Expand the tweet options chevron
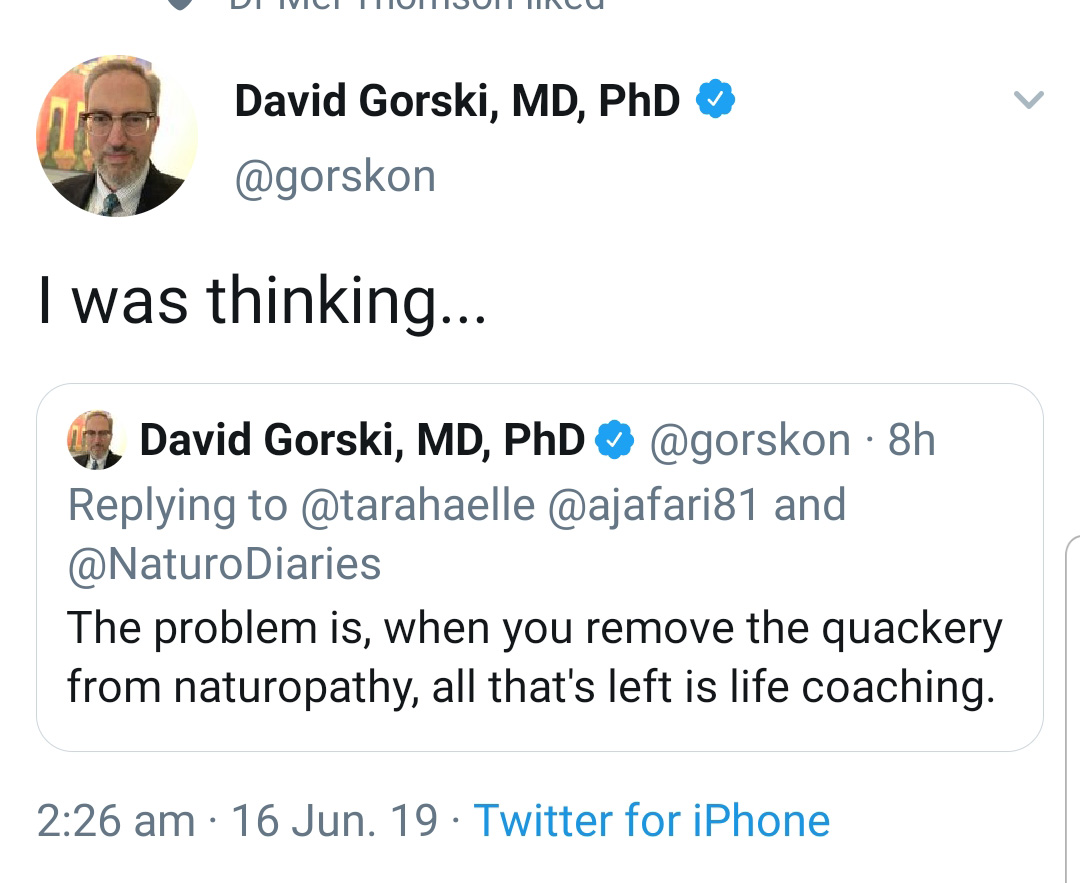 coord(1028,99)
